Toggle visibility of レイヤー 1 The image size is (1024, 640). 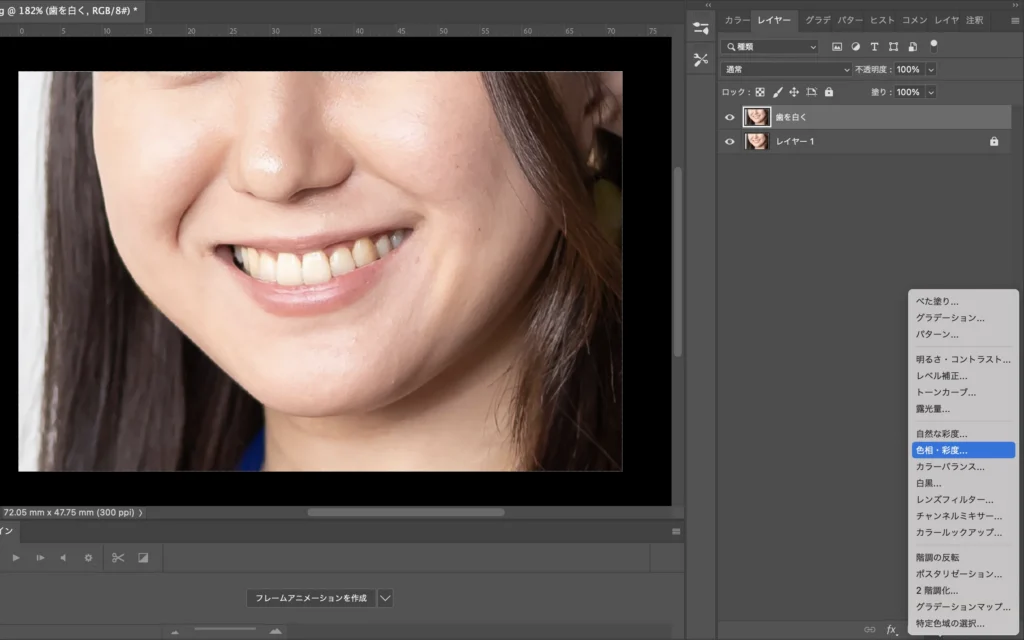730,142
